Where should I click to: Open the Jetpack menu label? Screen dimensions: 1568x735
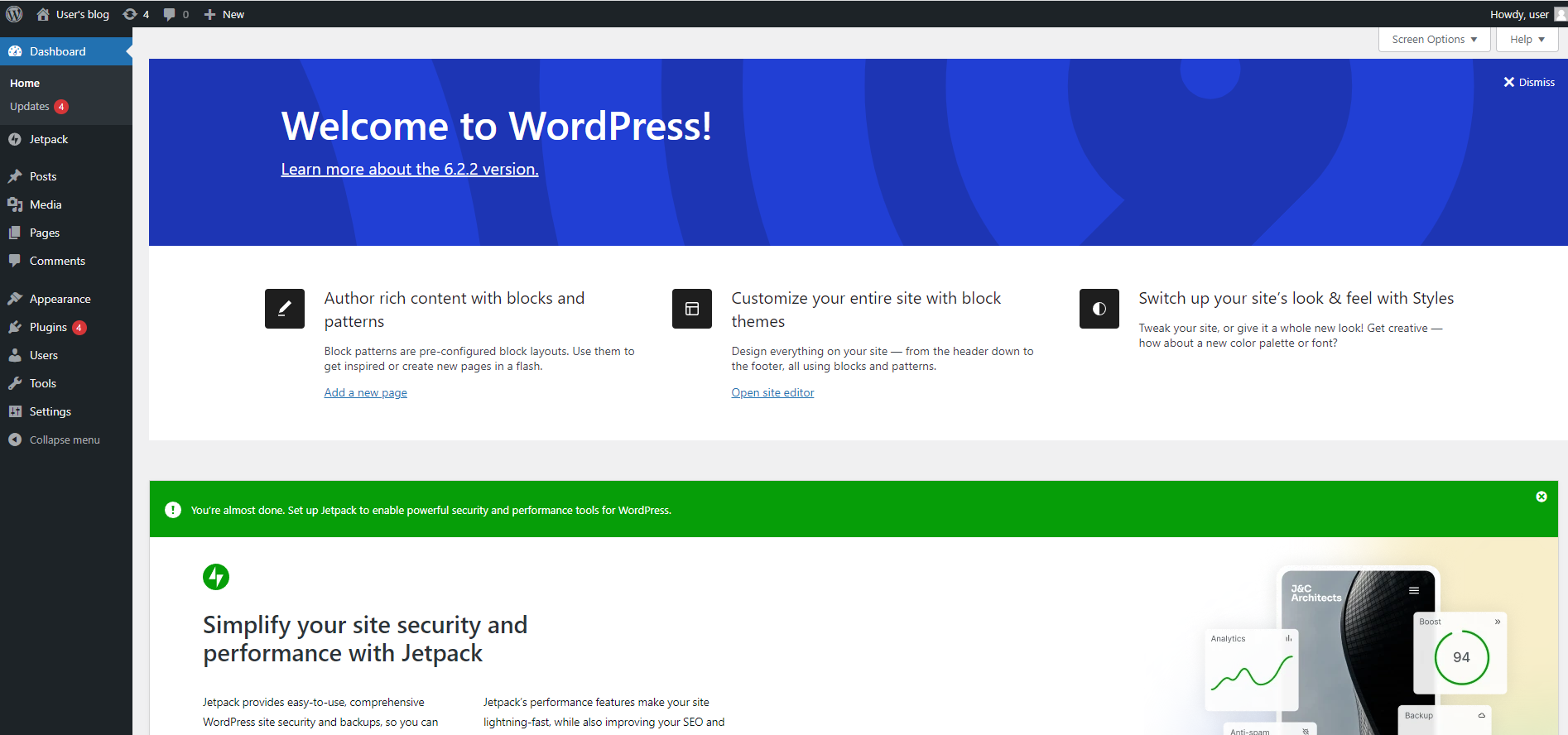pos(49,139)
